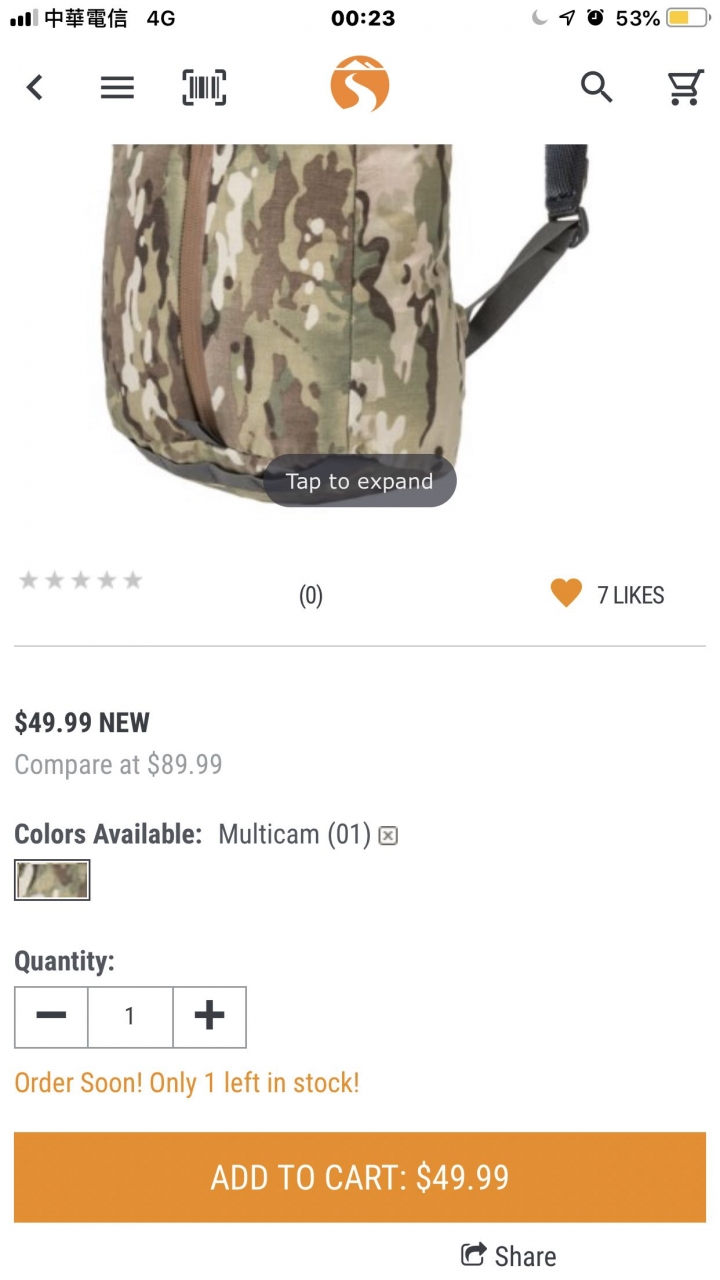
Task: Tap the back arrow icon
Action: point(35,88)
